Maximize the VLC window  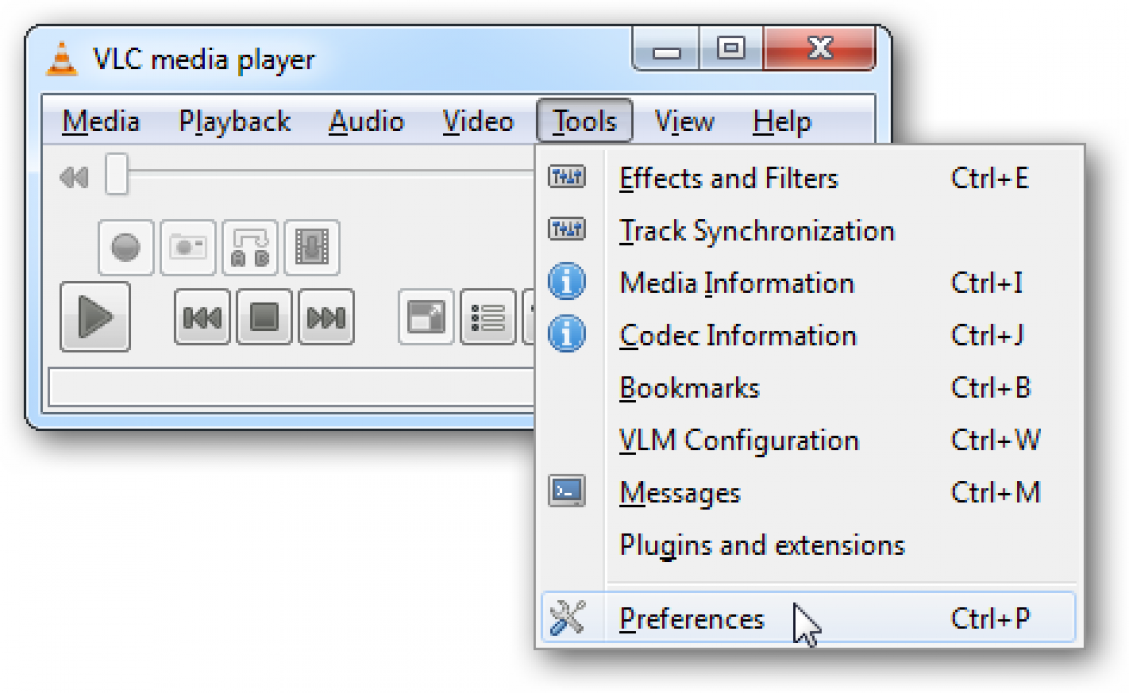coord(731,49)
